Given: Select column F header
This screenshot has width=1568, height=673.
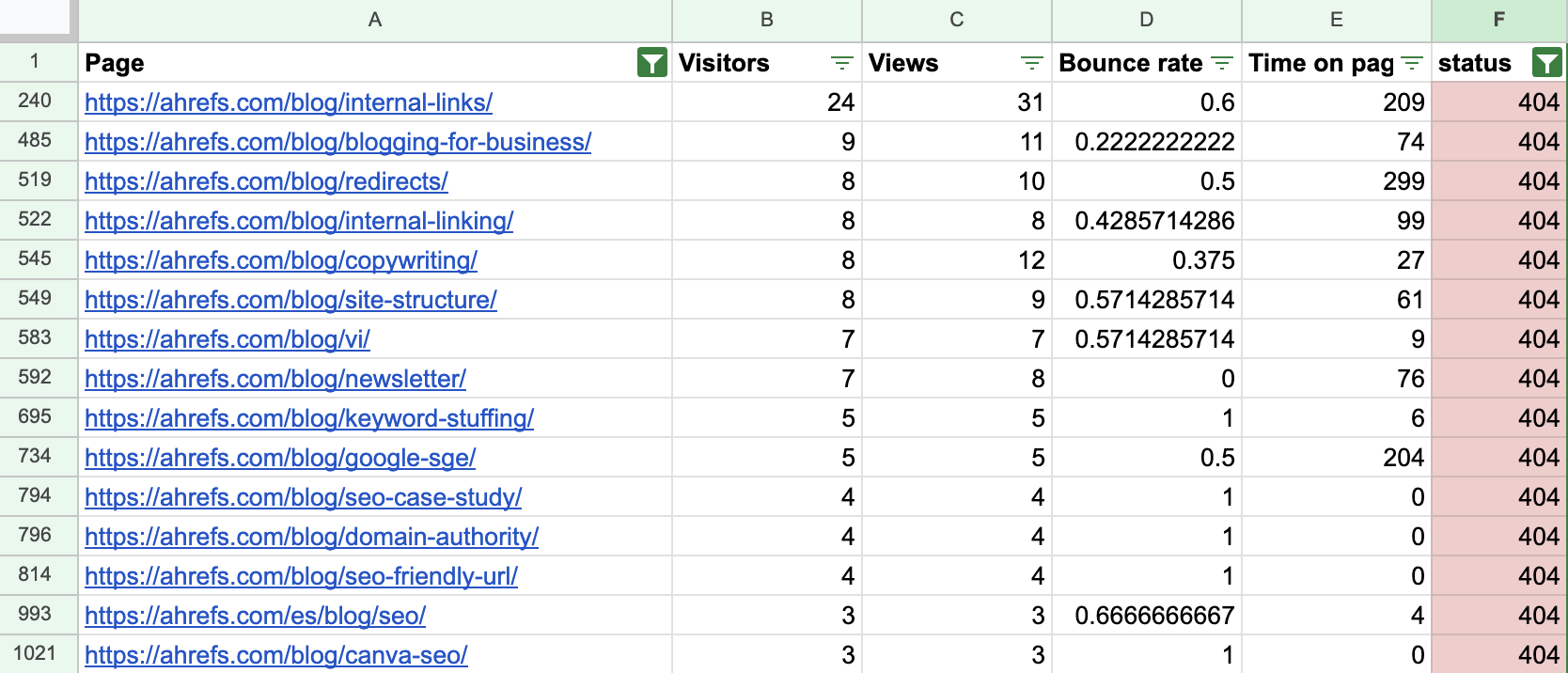Looking at the screenshot, I should click(x=1498, y=17).
